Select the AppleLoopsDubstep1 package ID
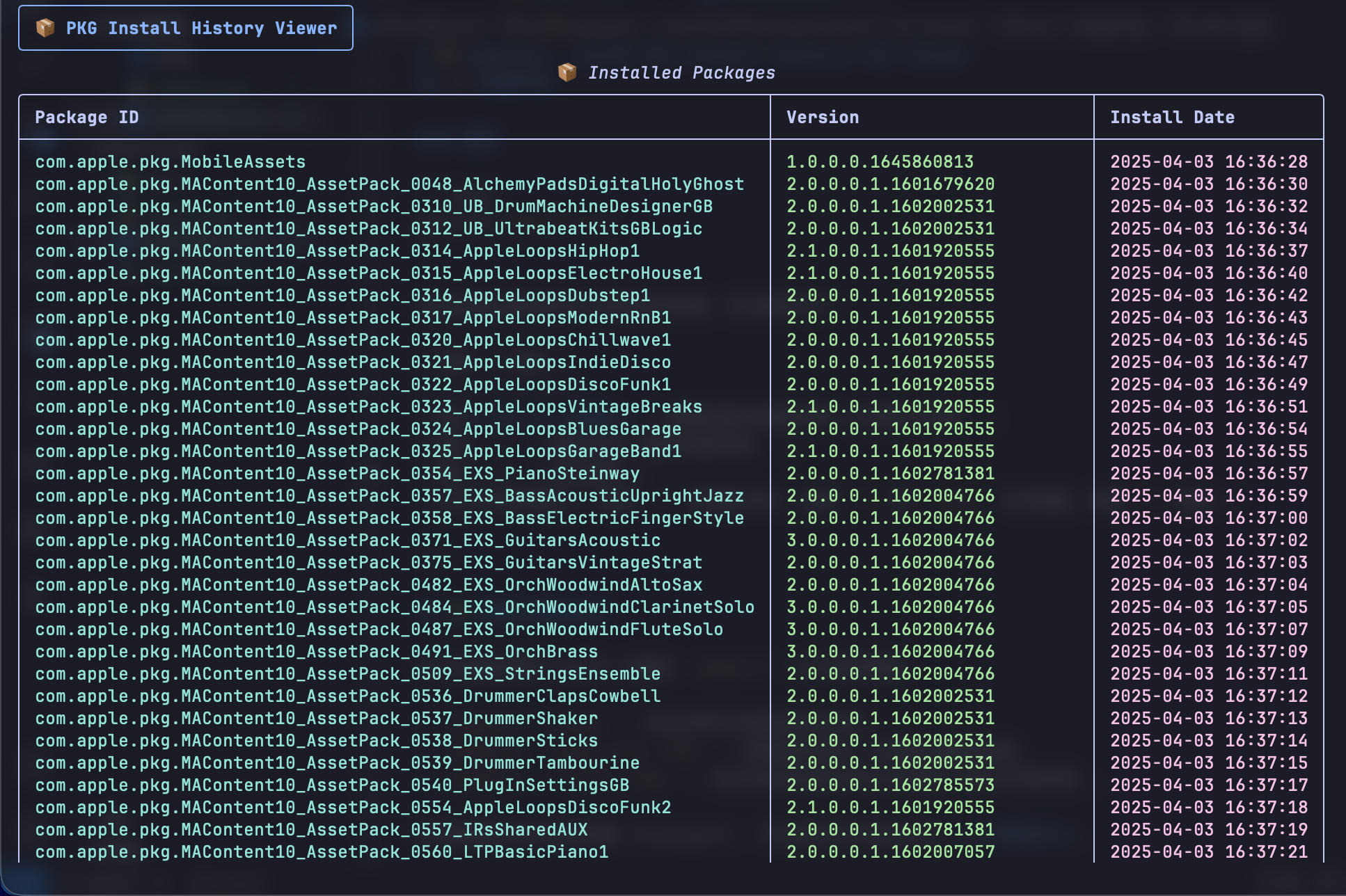 [342, 295]
